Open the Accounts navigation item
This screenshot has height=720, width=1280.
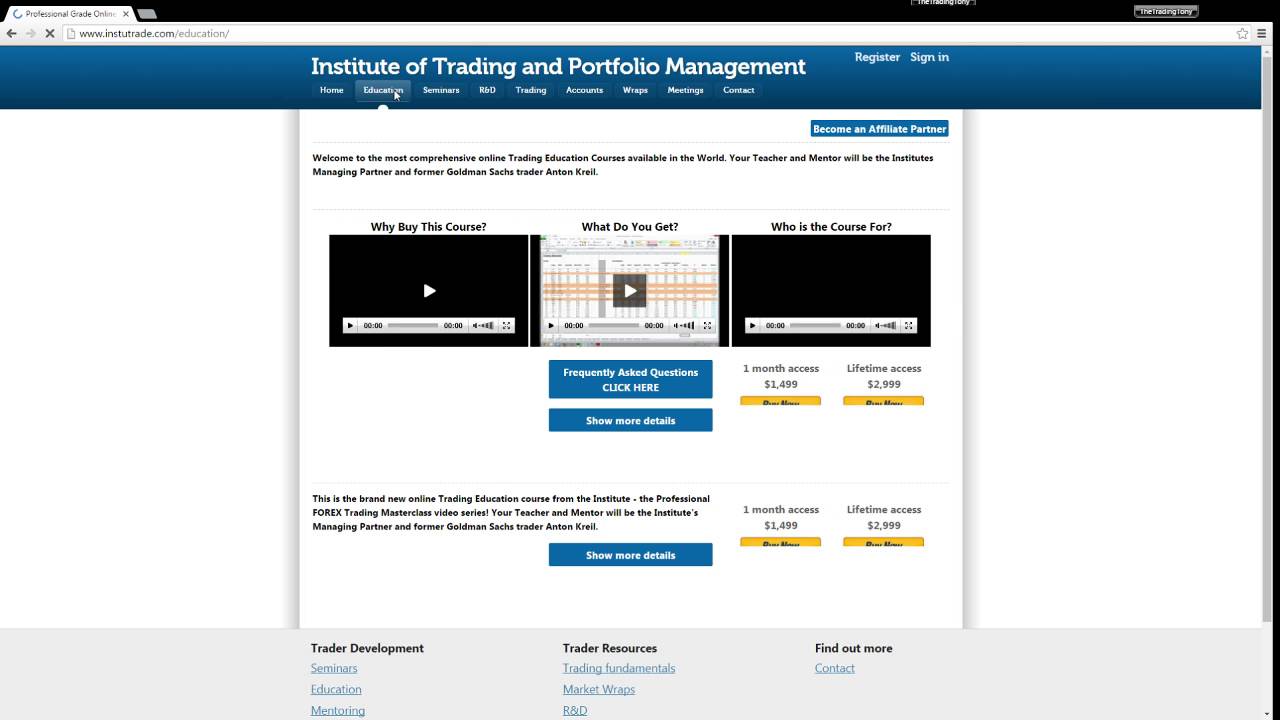click(x=585, y=90)
